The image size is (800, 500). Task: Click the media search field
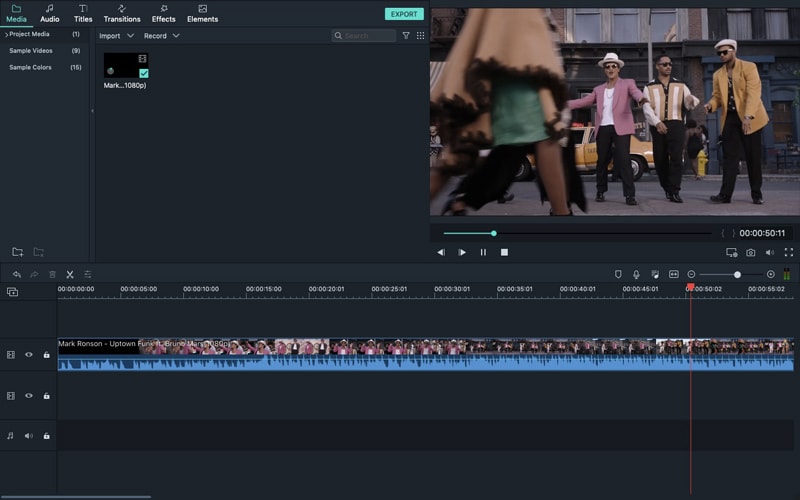364,36
